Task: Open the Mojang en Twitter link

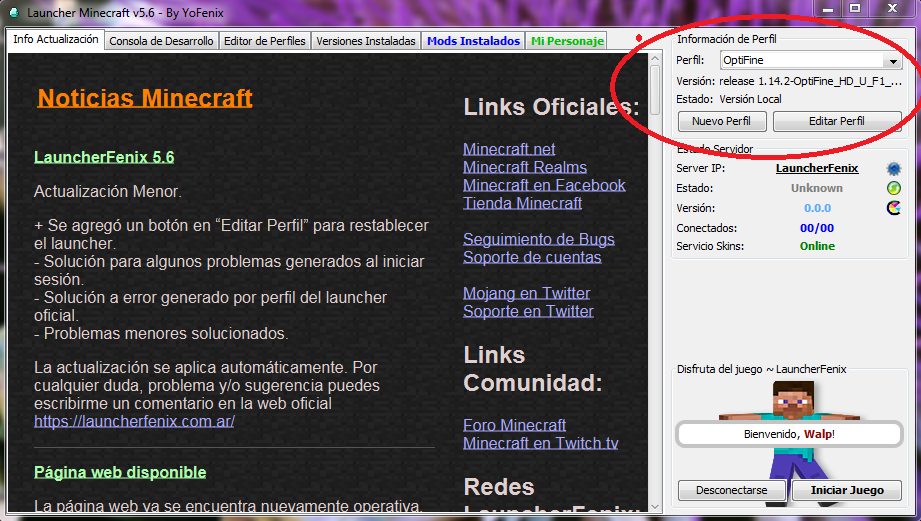Action: click(x=527, y=293)
